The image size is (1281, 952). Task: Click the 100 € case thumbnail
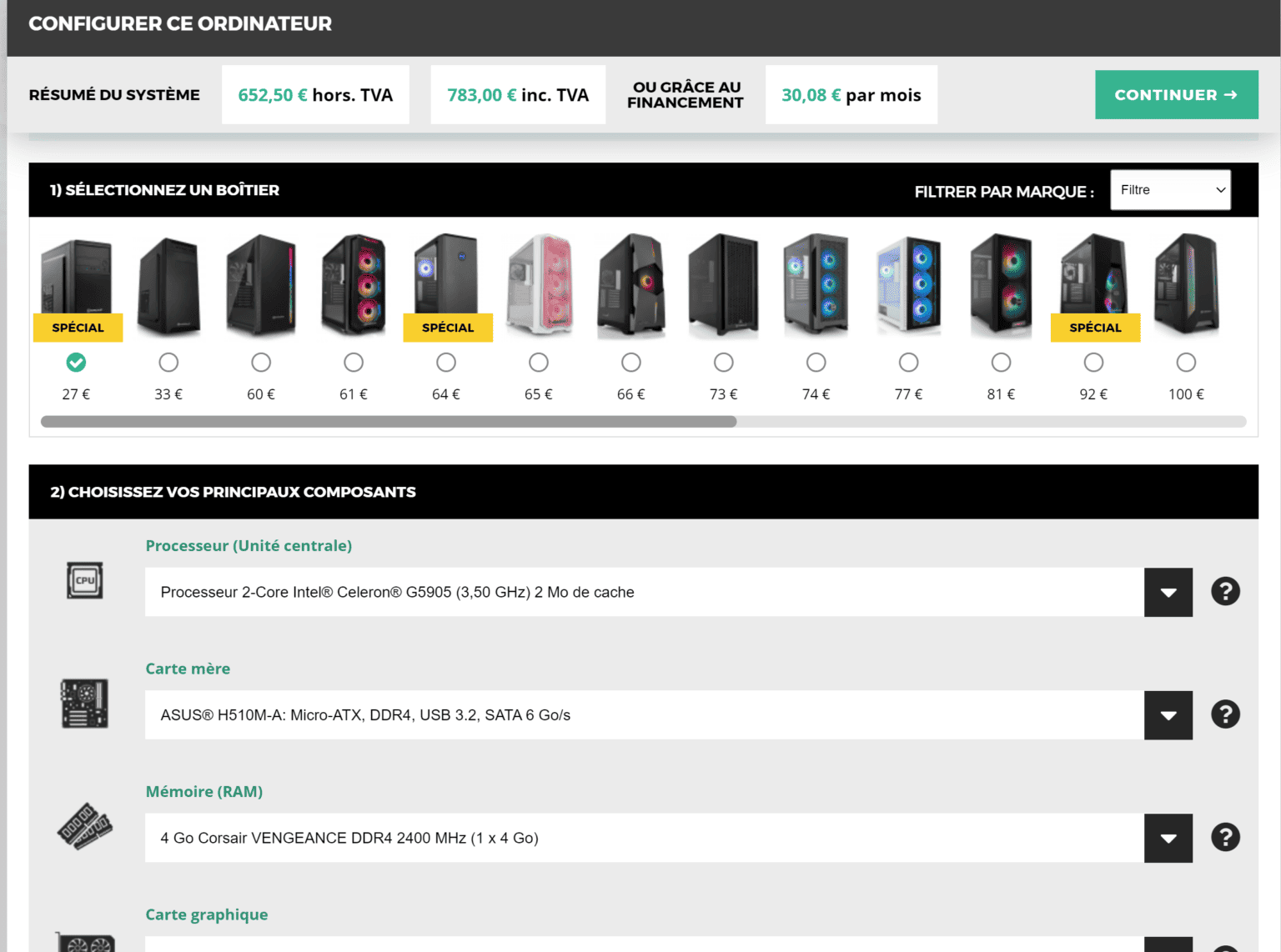(1186, 285)
